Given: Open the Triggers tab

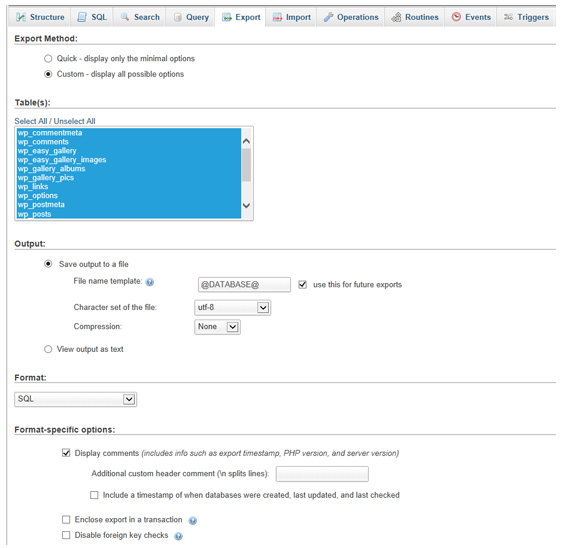Looking at the screenshot, I should pos(526,17).
